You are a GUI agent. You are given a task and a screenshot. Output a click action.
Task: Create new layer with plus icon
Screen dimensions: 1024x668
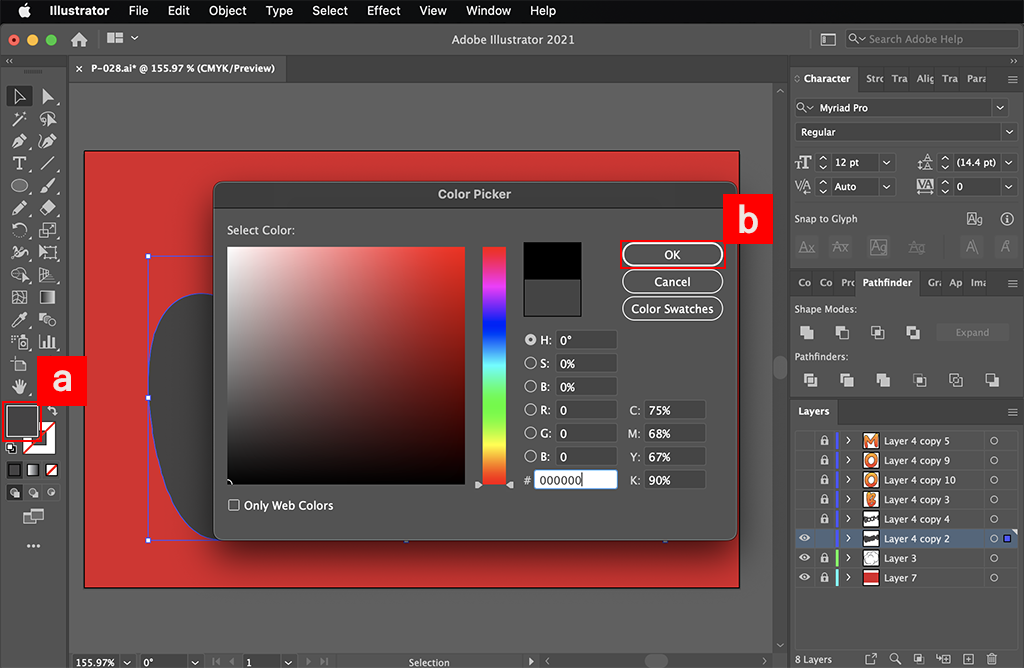pos(968,659)
